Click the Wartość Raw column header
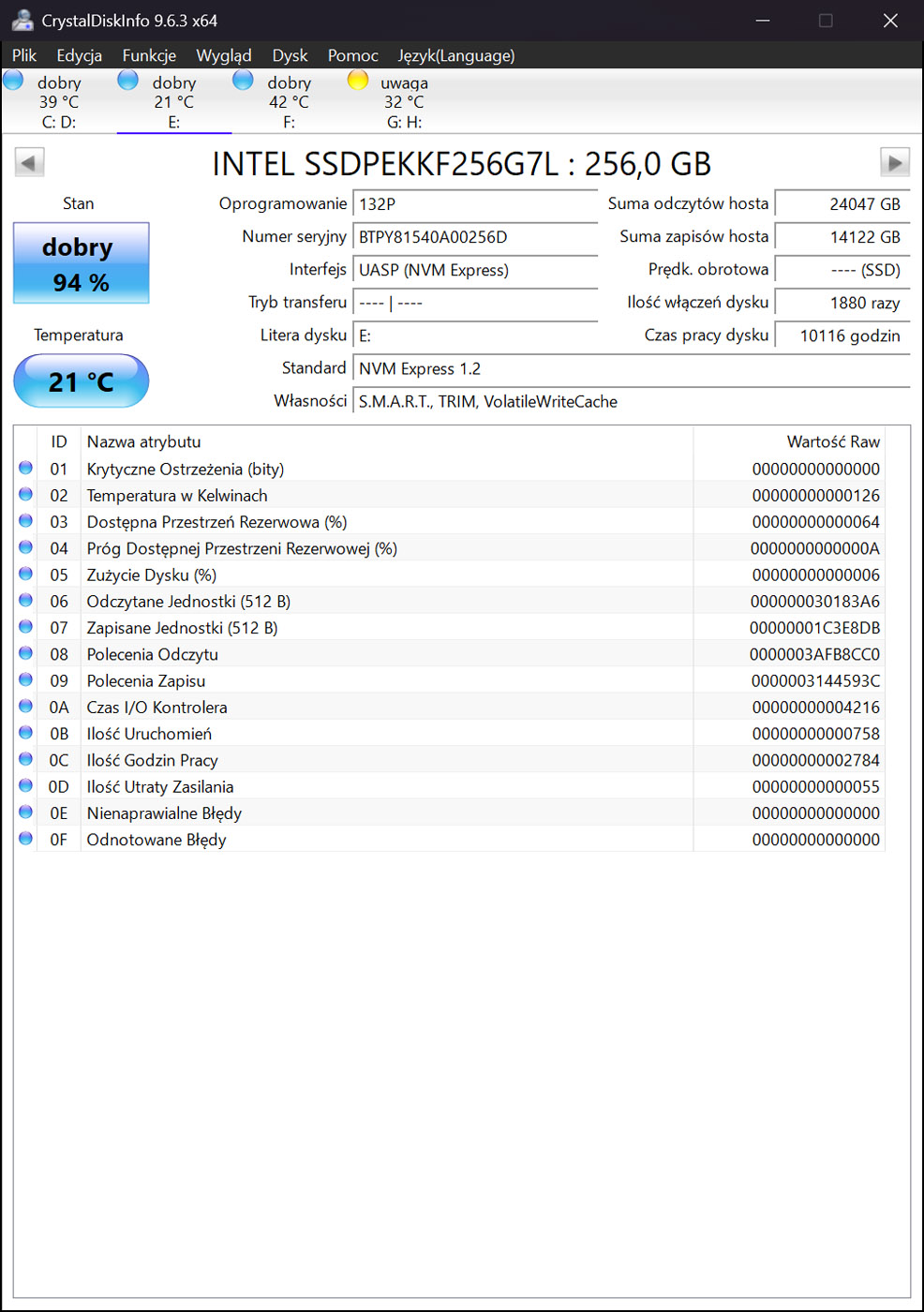This screenshot has height=1312, width=924. coord(789,441)
